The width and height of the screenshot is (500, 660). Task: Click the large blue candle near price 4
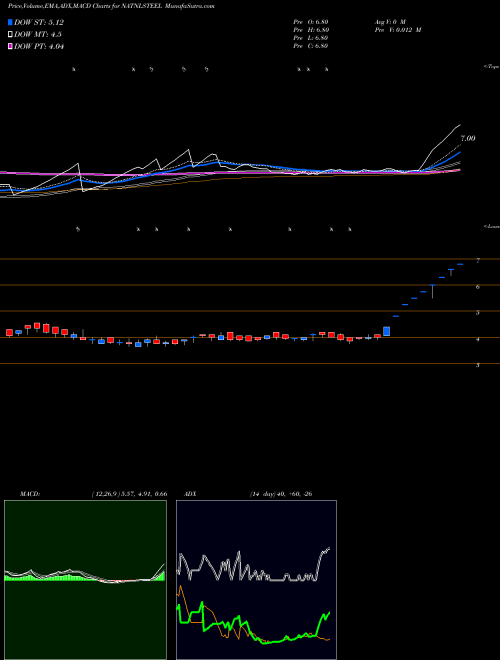coord(386,331)
